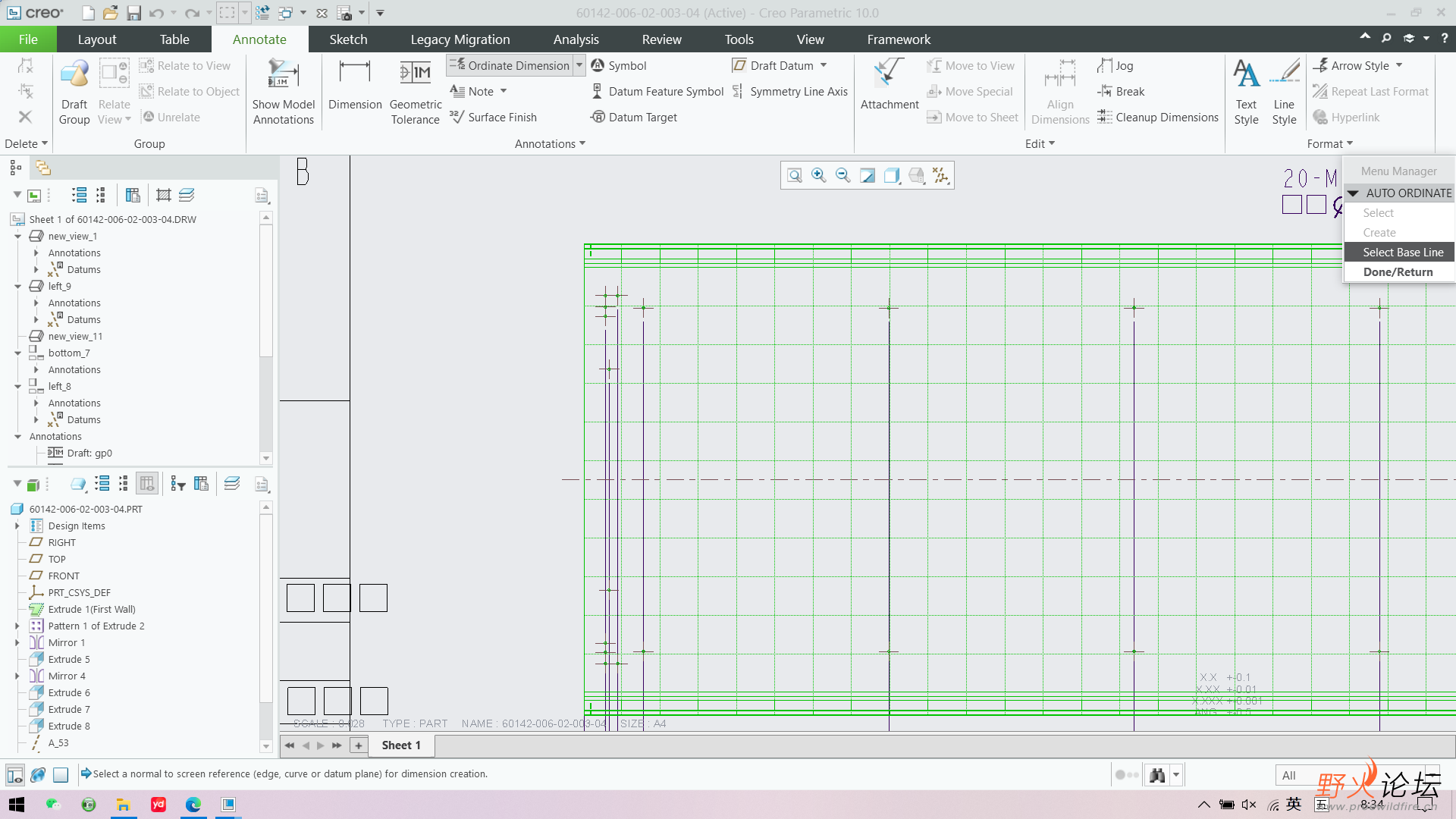Switch to the Layout tab

97,39
